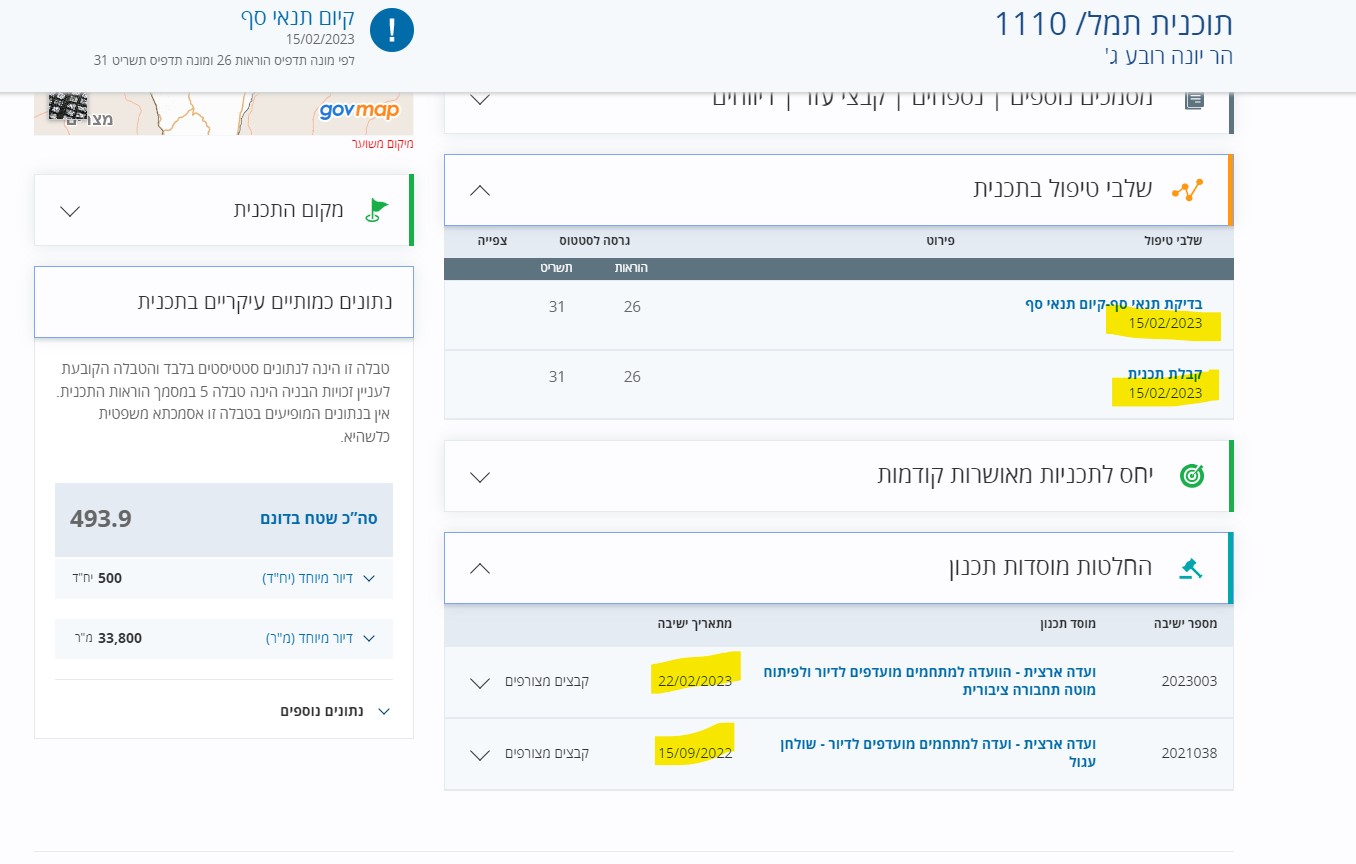
Task: Expand the יחס לתכניות מאושרות קודמות section
Action: 479,476
